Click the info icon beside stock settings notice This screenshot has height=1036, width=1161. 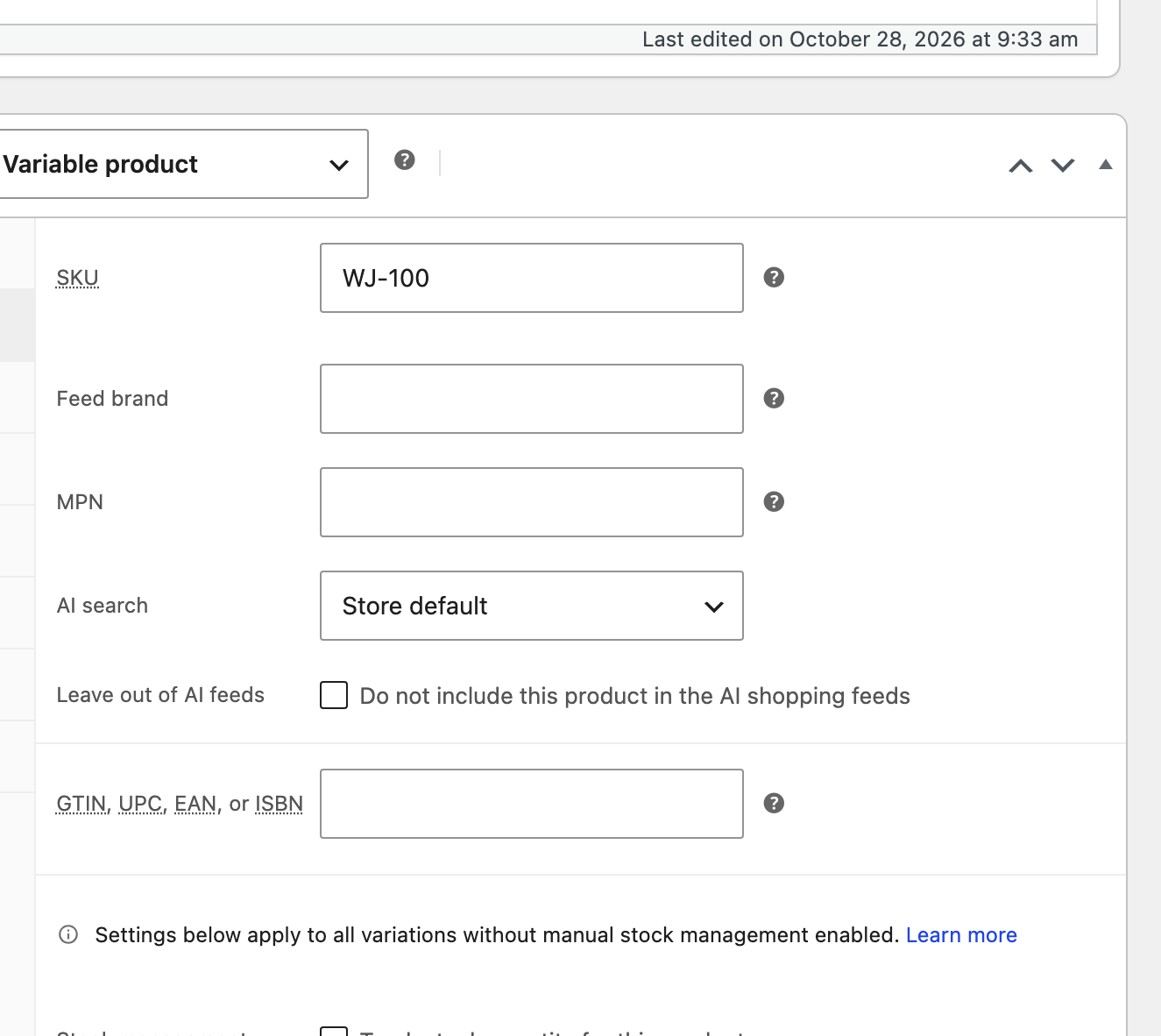(68, 934)
